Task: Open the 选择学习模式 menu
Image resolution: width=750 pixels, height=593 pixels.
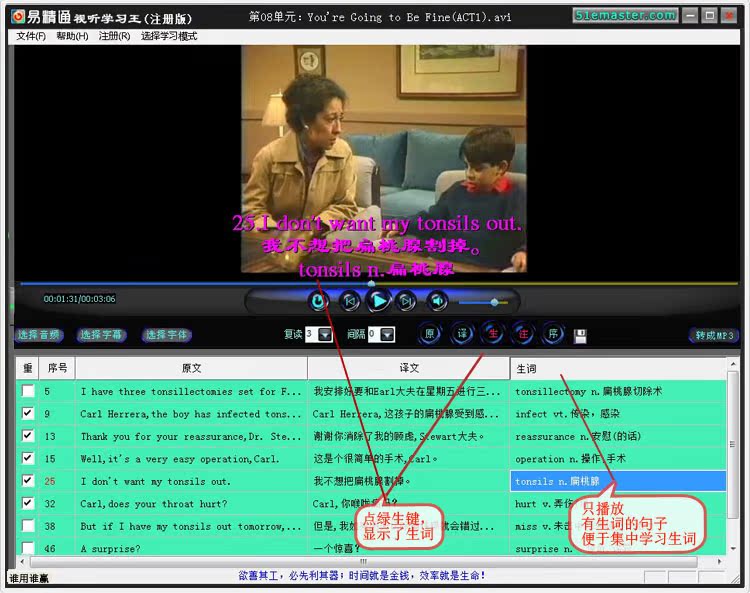Action: point(169,36)
